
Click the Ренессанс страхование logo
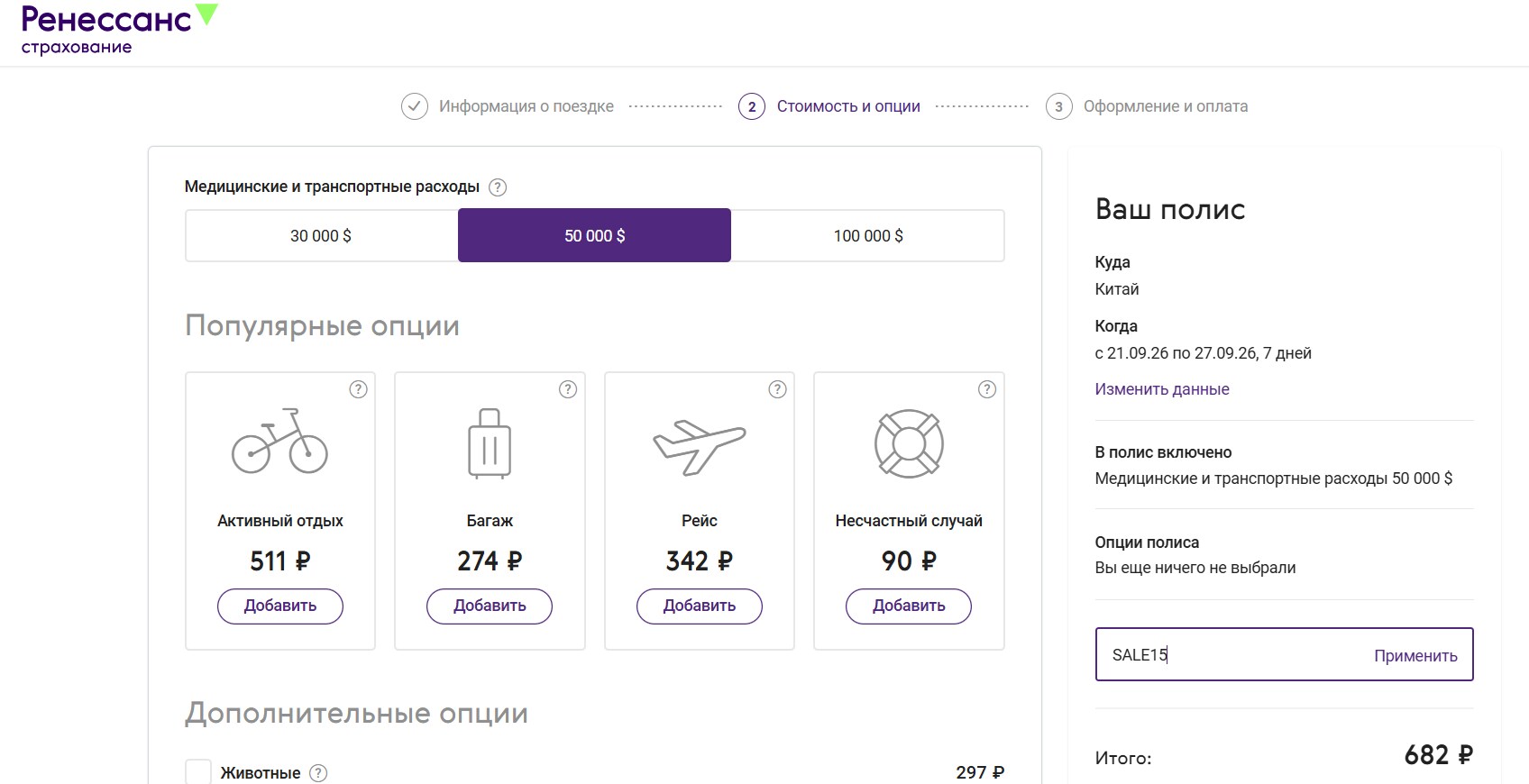[119, 30]
